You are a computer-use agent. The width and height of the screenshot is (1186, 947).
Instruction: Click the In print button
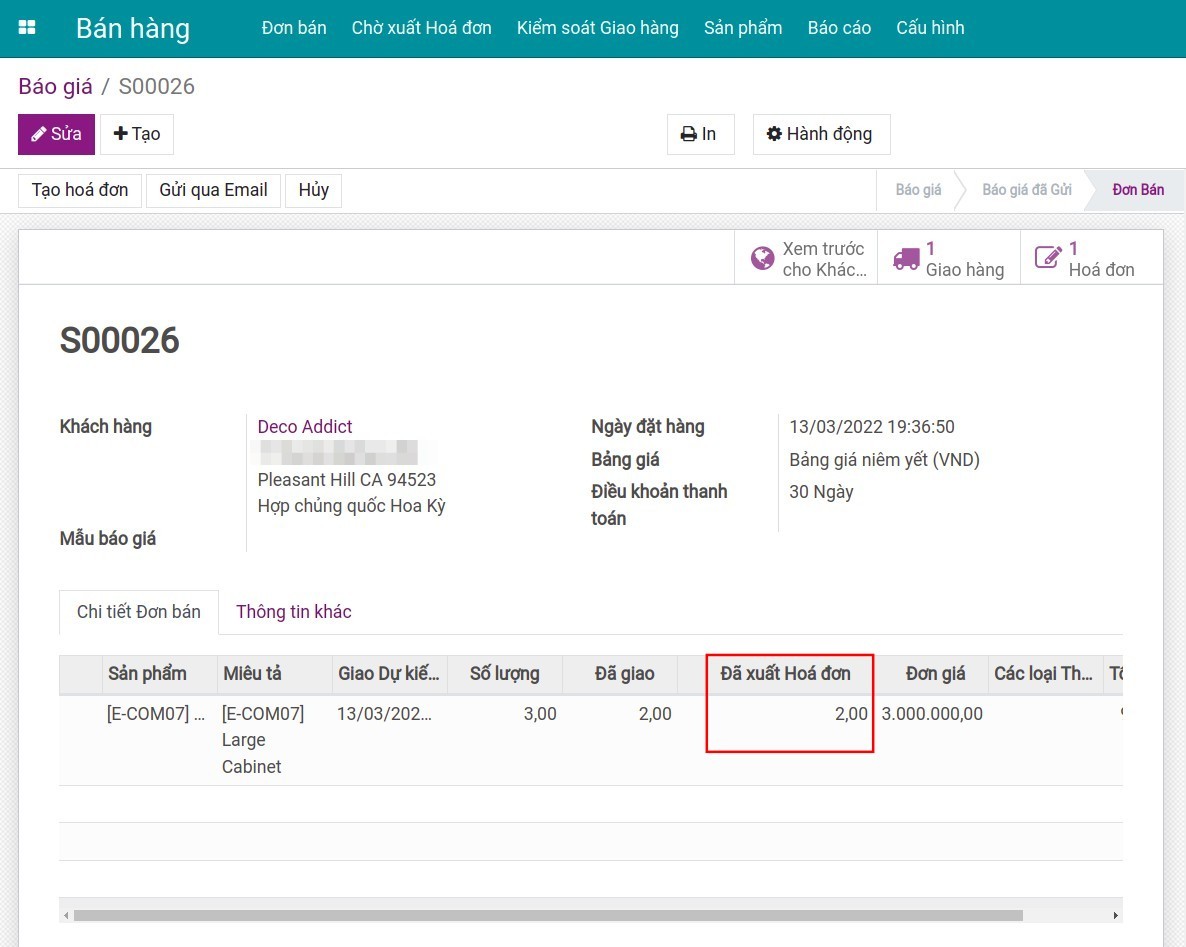(700, 134)
